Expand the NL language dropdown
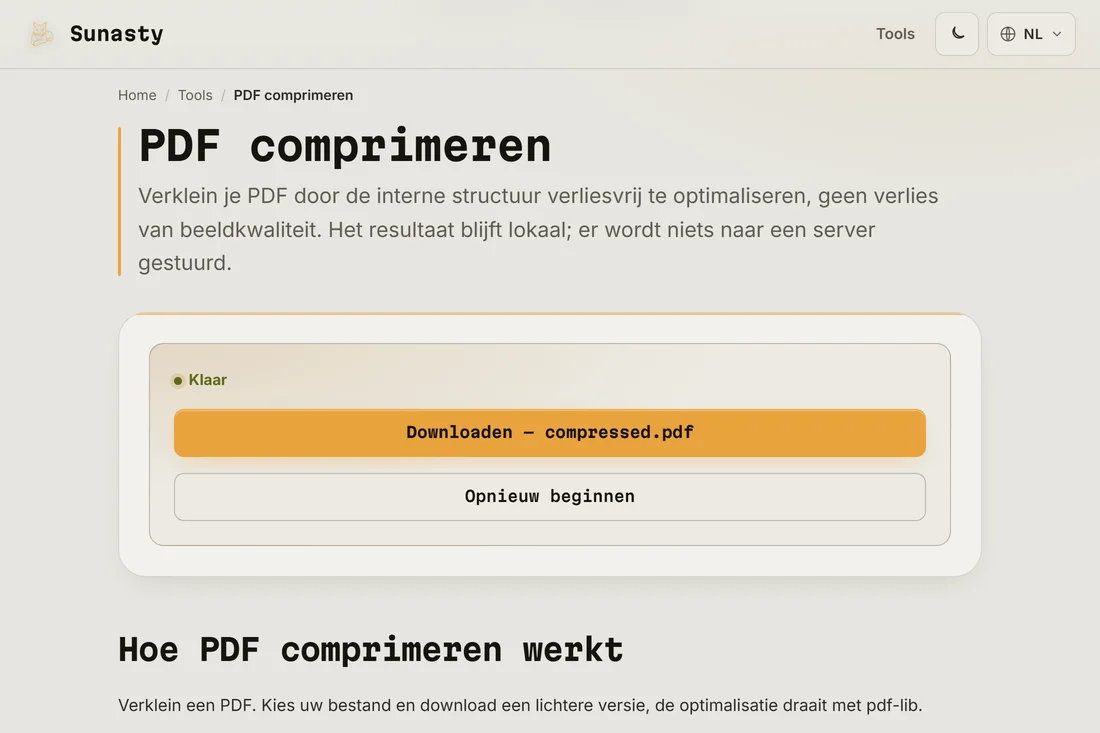 pyautogui.click(x=1031, y=34)
